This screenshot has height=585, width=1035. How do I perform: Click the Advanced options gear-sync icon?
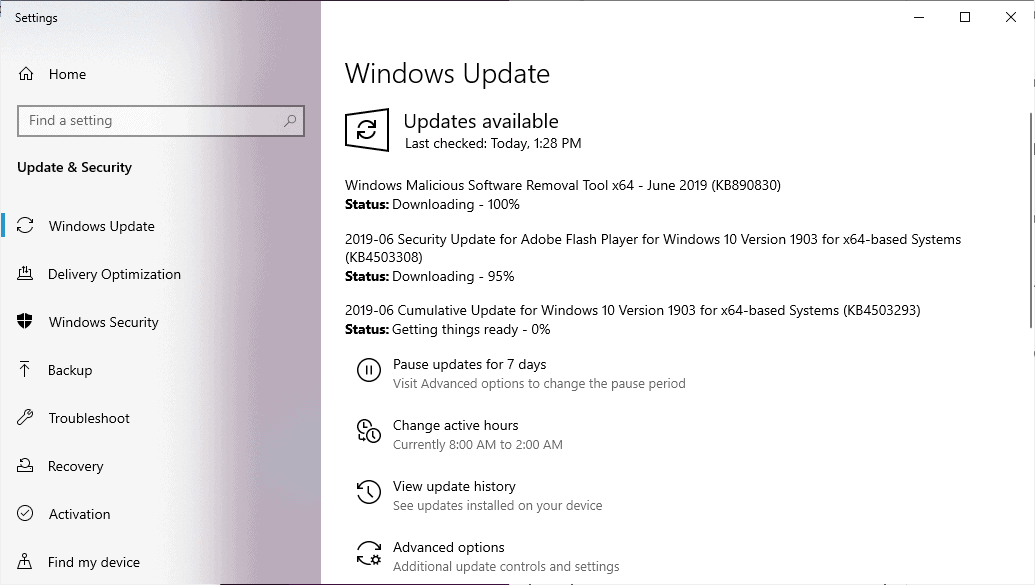[x=369, y=553]
